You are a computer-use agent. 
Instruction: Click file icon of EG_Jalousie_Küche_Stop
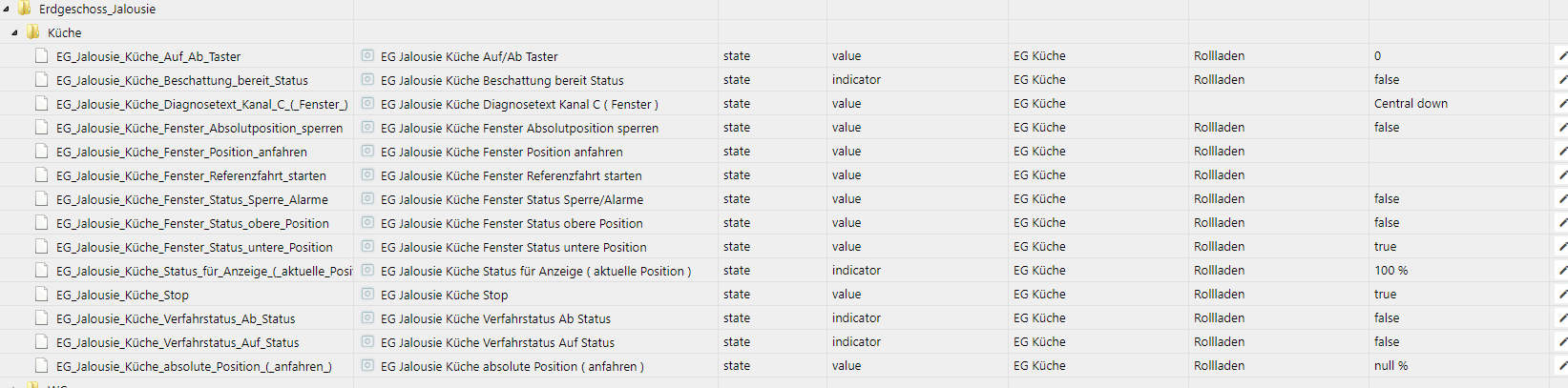click(x=41, y=295)
